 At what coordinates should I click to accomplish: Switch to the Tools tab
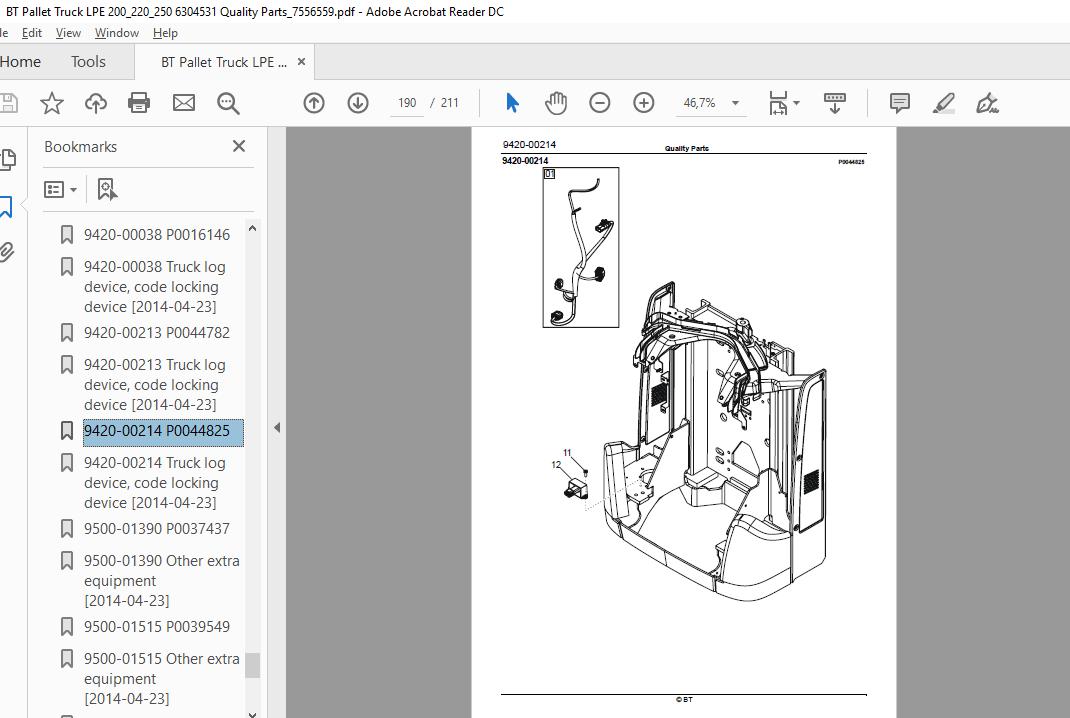(88, 62)
